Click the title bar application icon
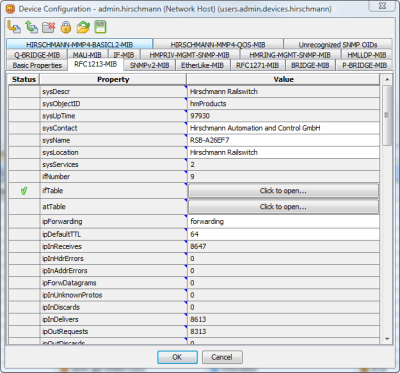400x373 pixels. (x=11, y=9)
